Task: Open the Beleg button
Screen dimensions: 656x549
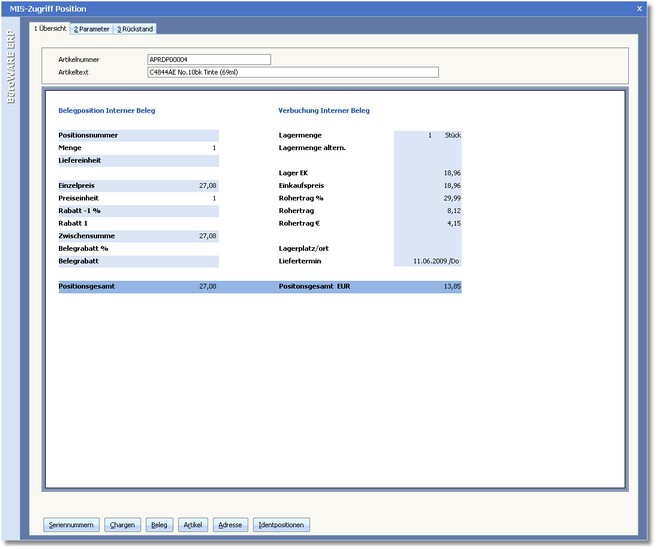Action: 159,524
